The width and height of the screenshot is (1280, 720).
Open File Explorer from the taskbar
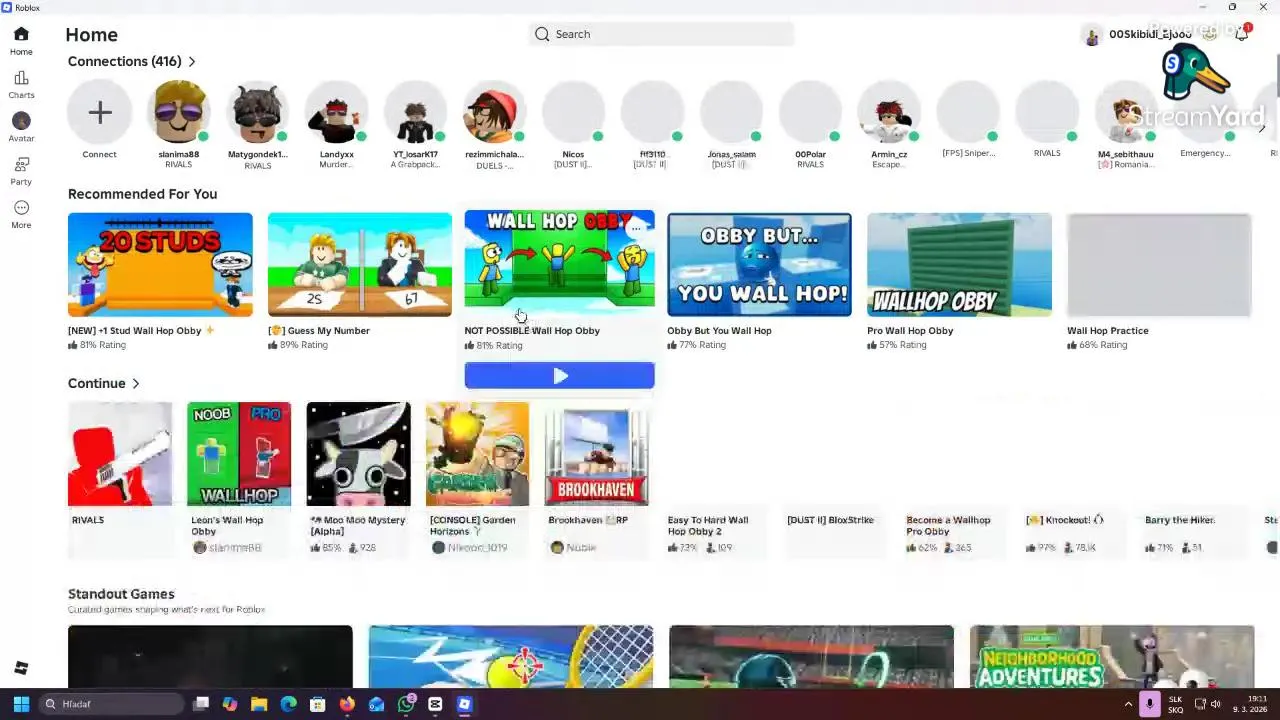point(259,704)
